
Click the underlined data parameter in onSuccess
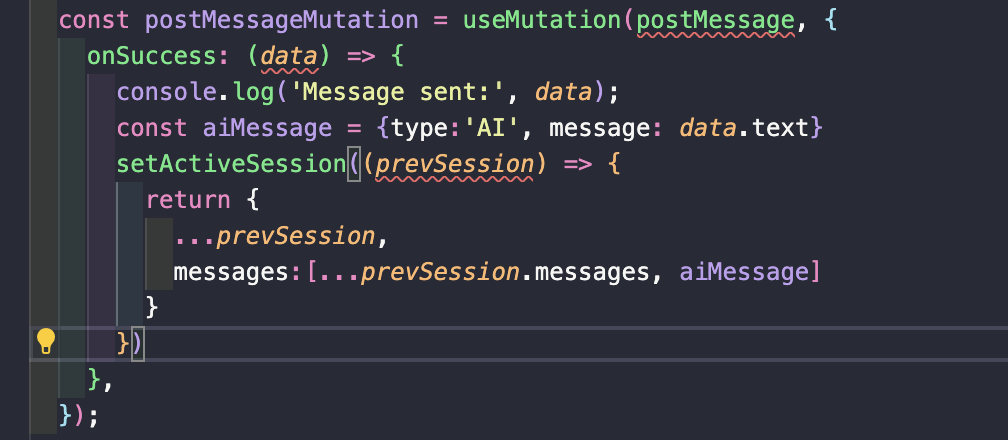pyautogui.click(x=289, y=57)
